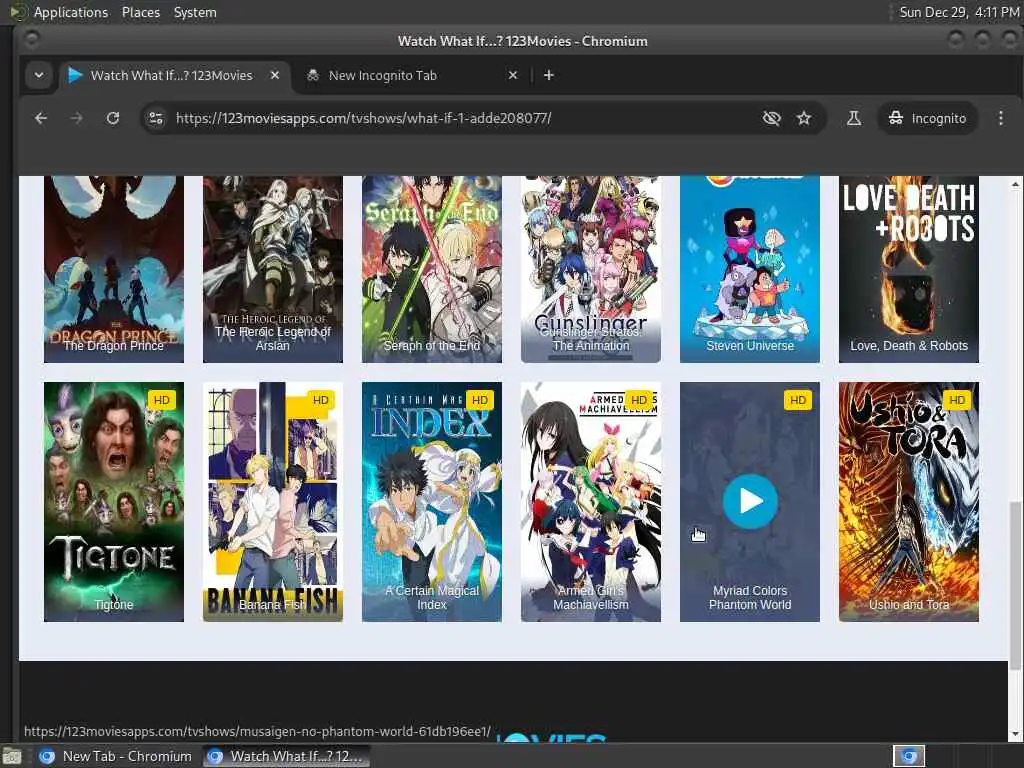The image size is (1024, 768).
Task: Click HD badge on Ushio and Tora
Action: tap(957, 400)
